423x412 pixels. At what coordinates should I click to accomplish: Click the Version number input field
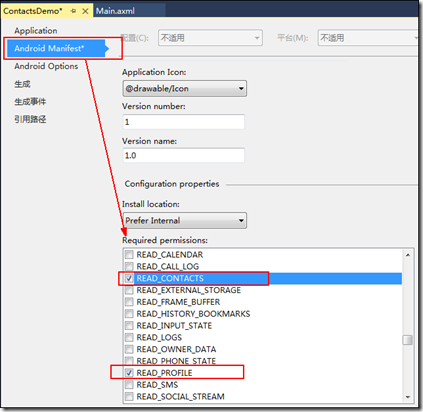point(184,122)
